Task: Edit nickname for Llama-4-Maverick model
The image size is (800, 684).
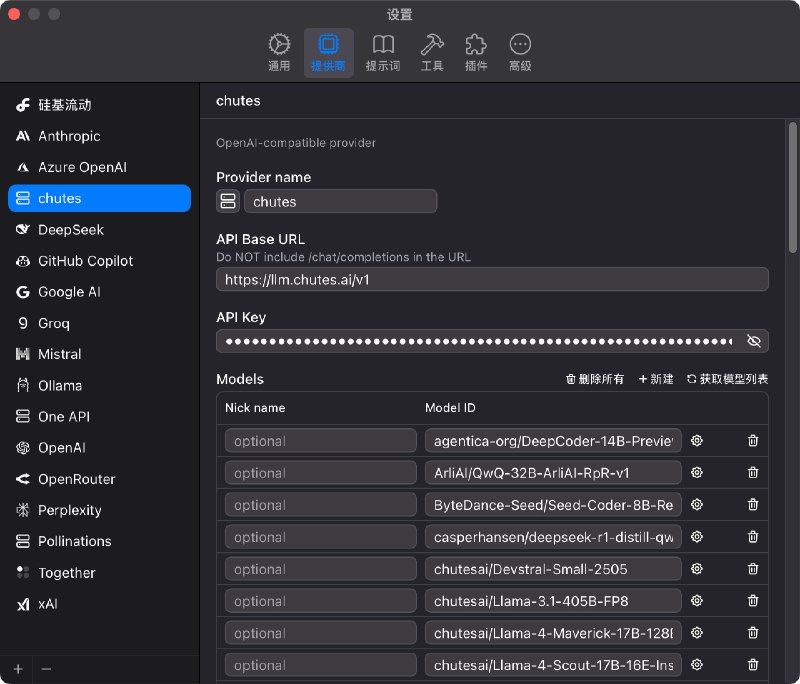Action: click(x=320, y=634)
